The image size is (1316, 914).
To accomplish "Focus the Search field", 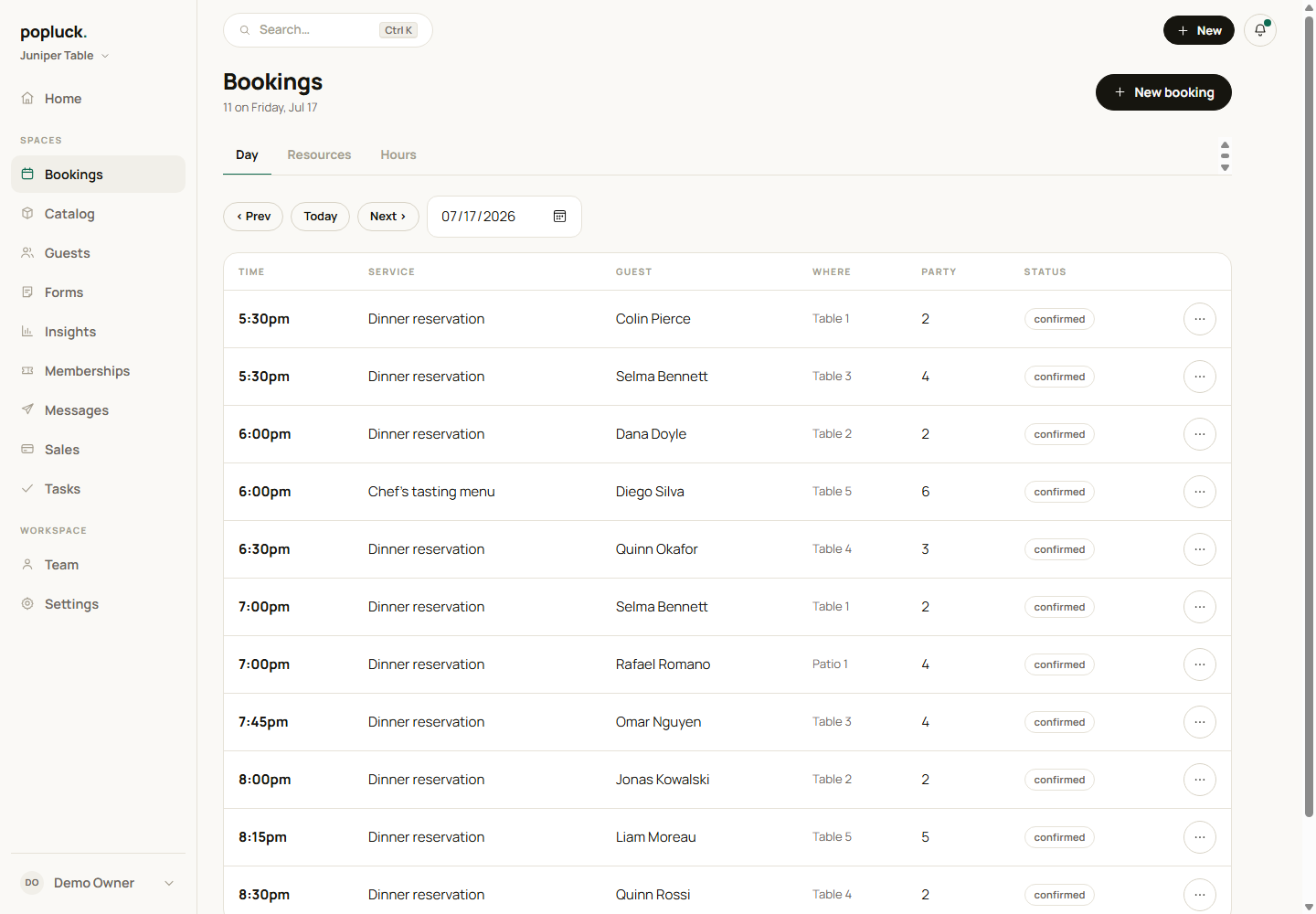I will (x=328, y=30).
